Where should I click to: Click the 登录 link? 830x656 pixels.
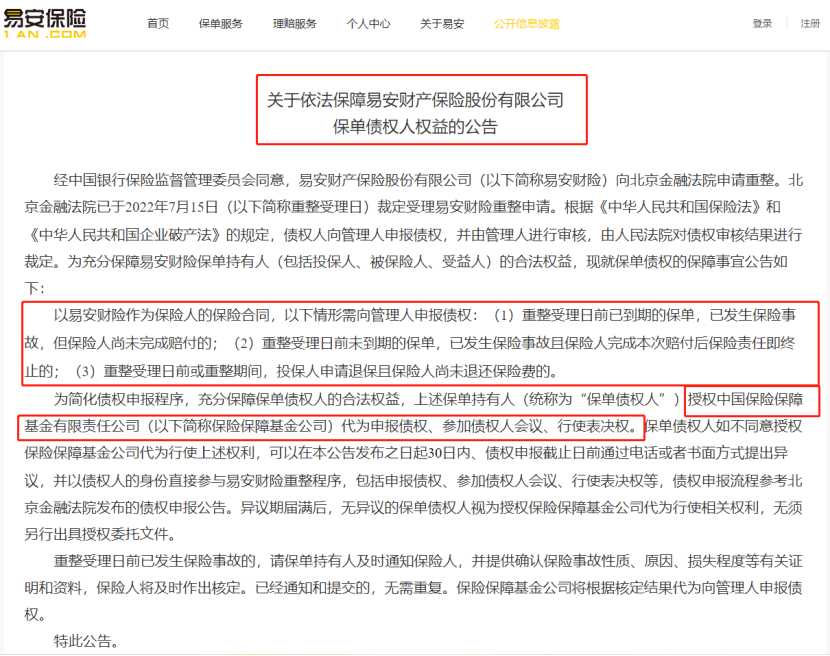point(762,23)
